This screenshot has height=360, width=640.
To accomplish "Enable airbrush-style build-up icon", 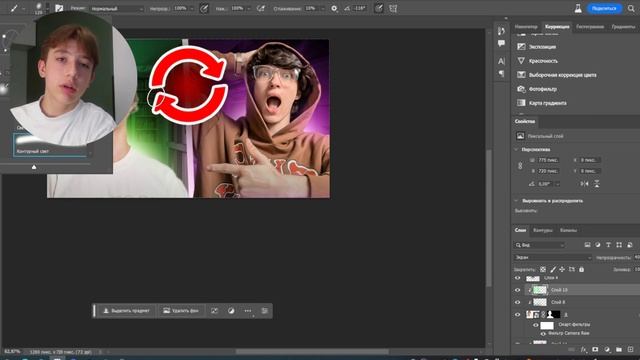I will tap(260, 8).
